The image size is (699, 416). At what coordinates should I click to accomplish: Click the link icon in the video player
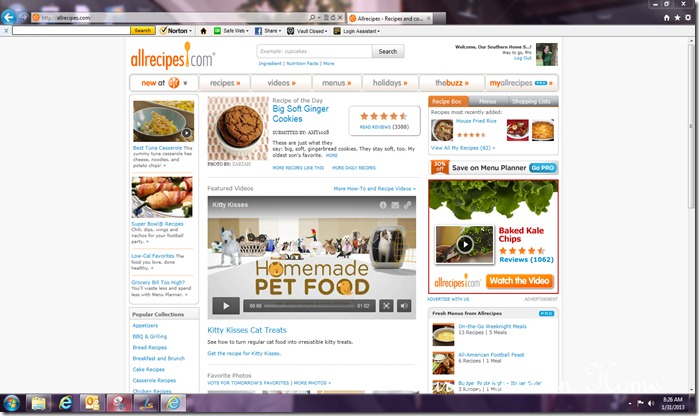click(x=407, y=205)
